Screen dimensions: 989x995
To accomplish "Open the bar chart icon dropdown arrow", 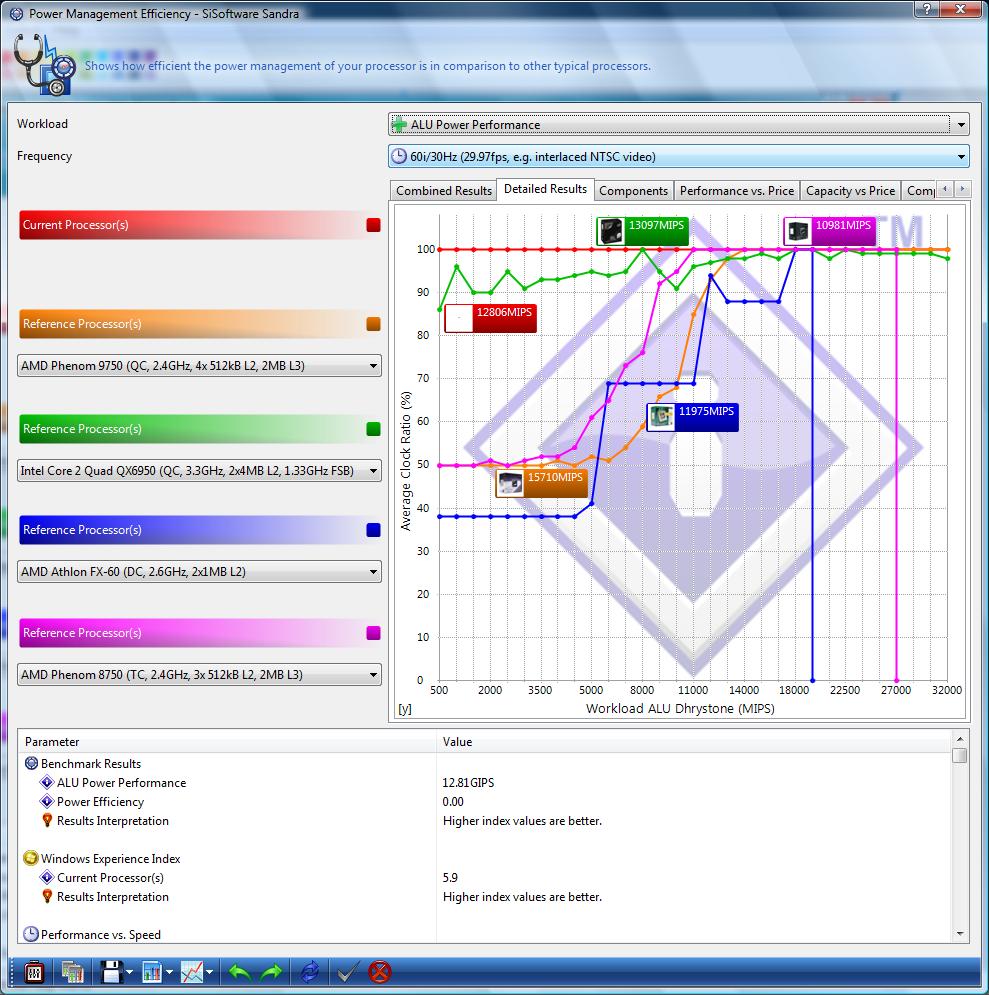I will [169, 972].
